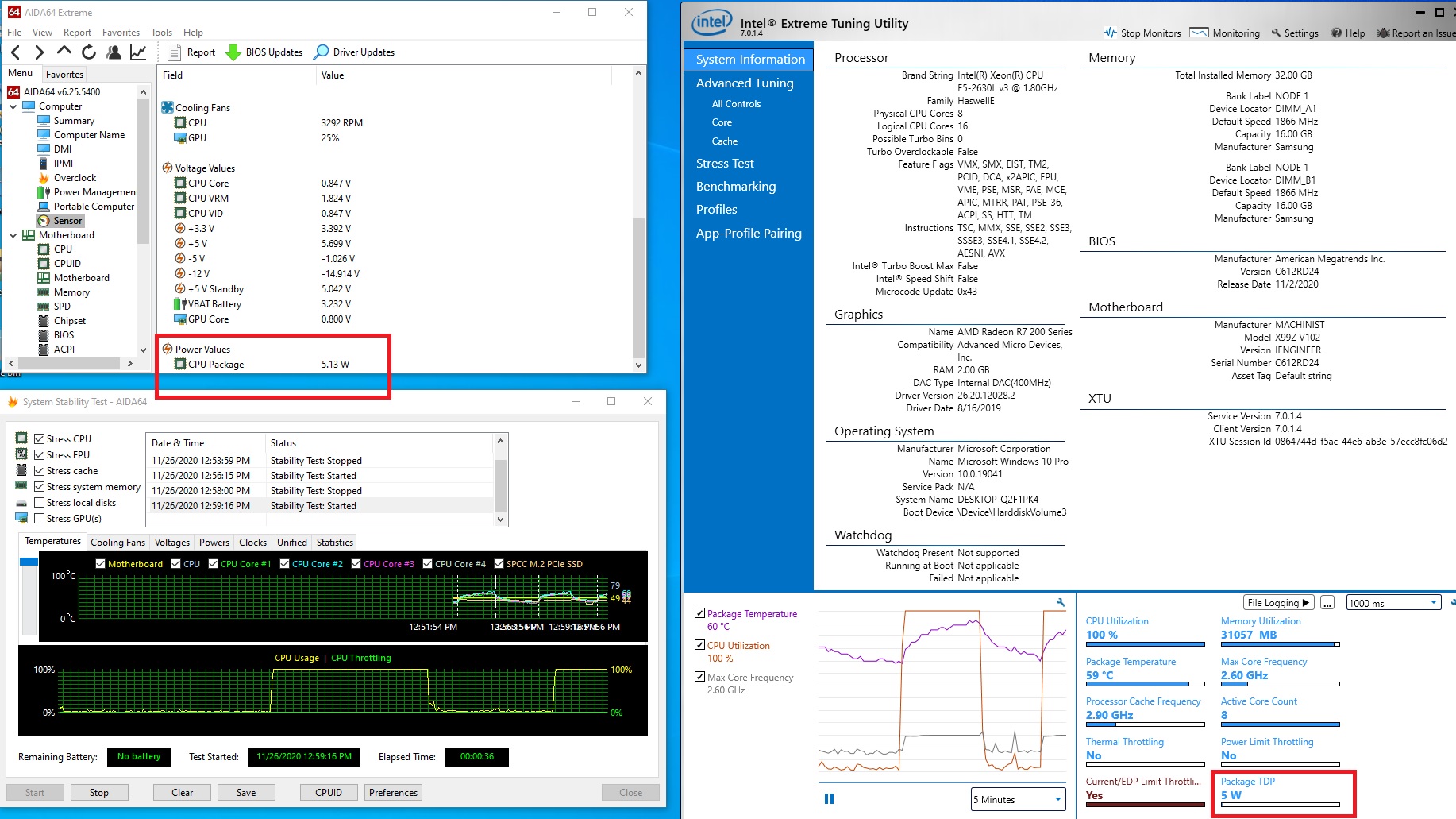Open the AIDA64 Favorites menu

point(121,33)
